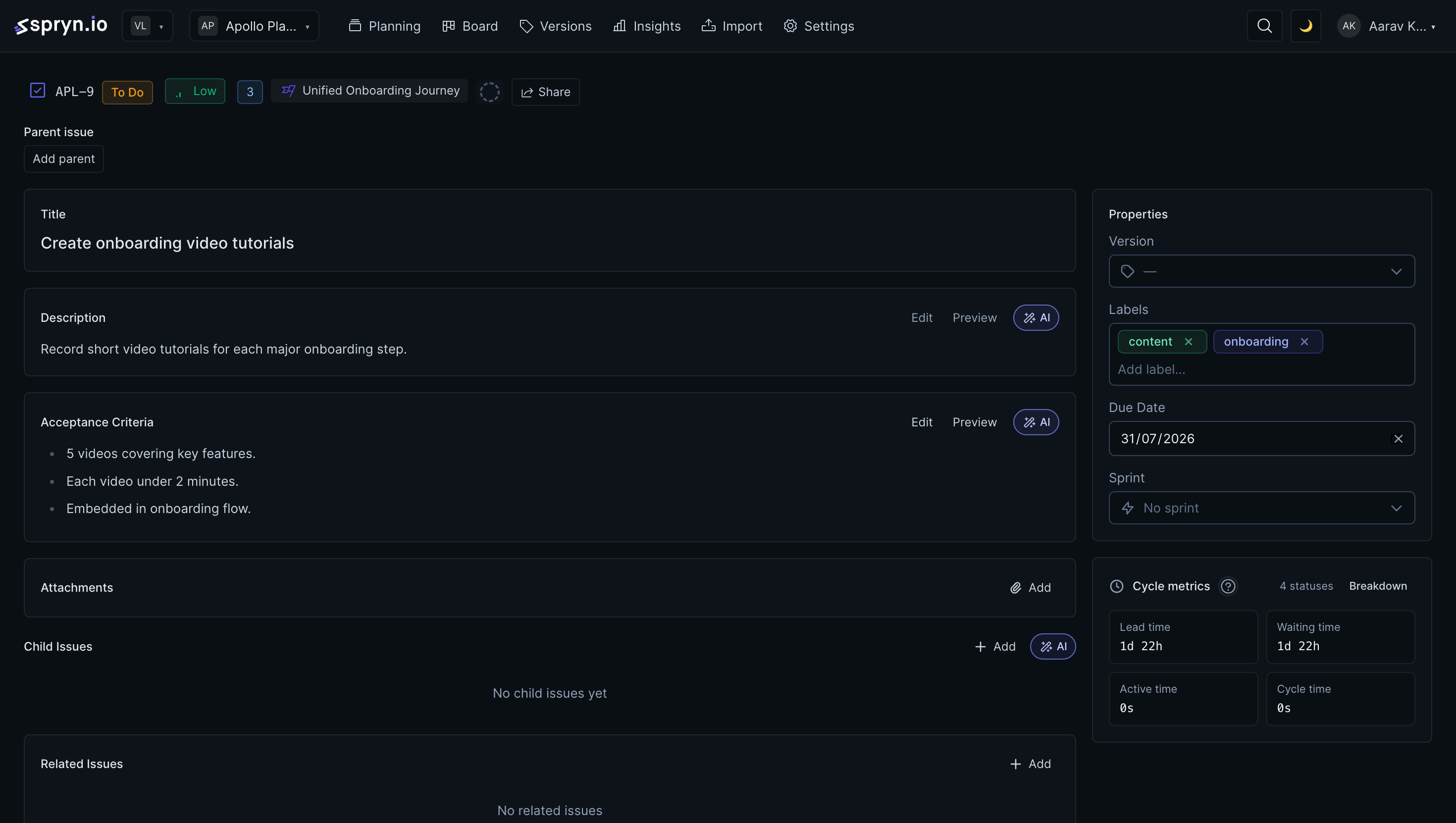This screenshot has width=1456, height=823.
Task: Edit the title Create onboarding video tutorials
Action: 167,243
